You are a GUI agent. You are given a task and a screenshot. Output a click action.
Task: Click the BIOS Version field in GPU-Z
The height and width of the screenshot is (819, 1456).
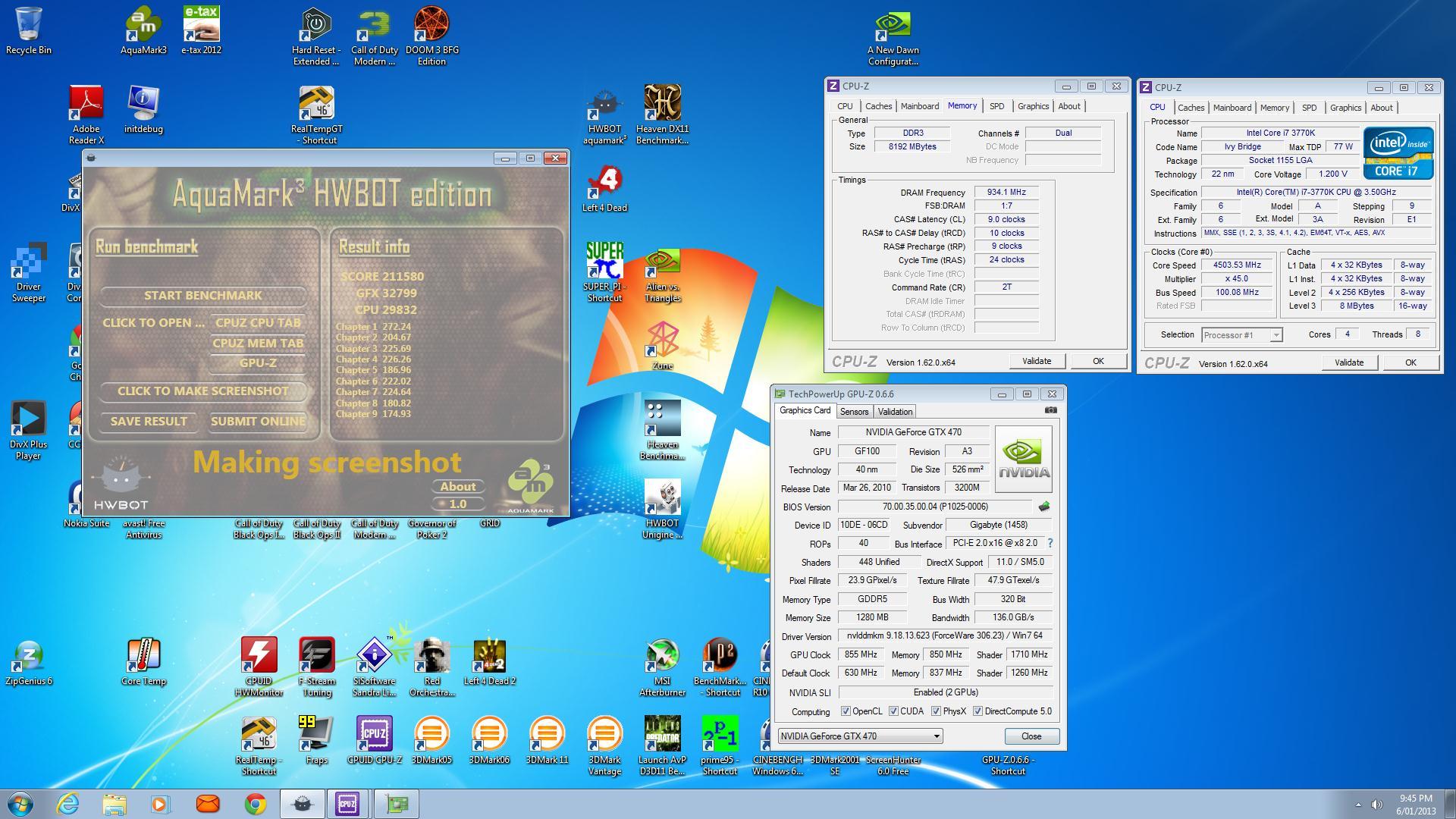coord(935,507)
